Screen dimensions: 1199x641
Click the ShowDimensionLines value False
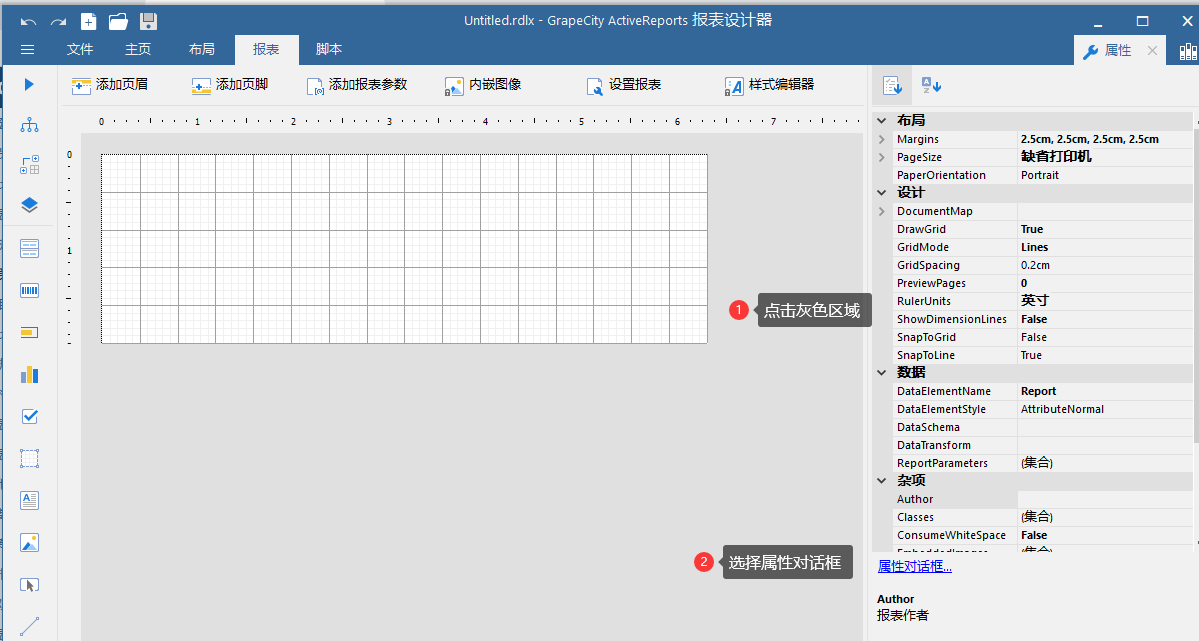[1034, 319]
